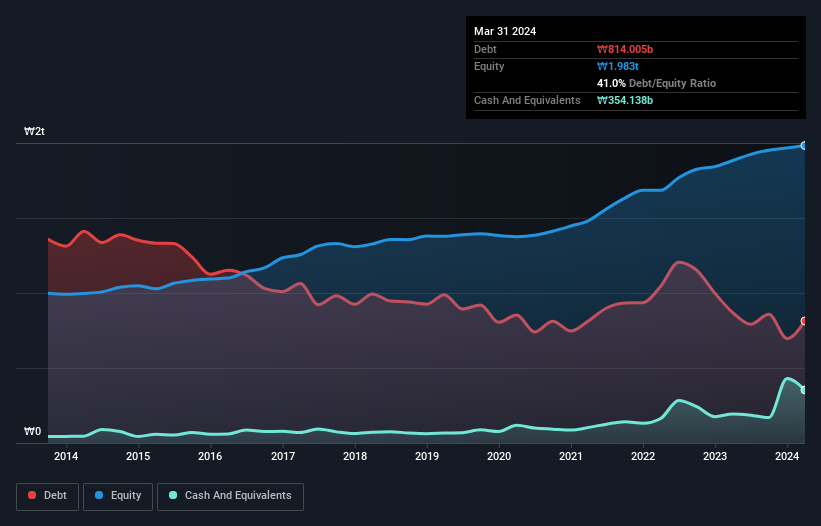This screenshot has height=526, width=821.
Task: Click the red Debt legend color dot
Action: (x=32, y=495)
